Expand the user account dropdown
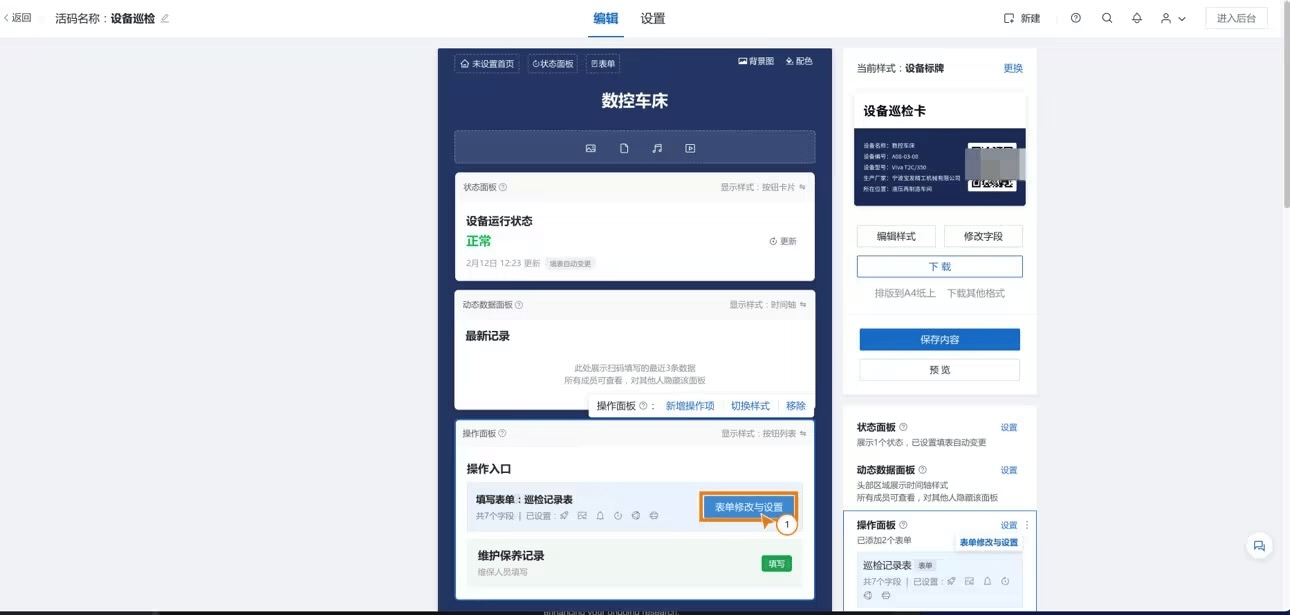The height and width of the screenshot is (615, 1290). [x=1172, y=18]
